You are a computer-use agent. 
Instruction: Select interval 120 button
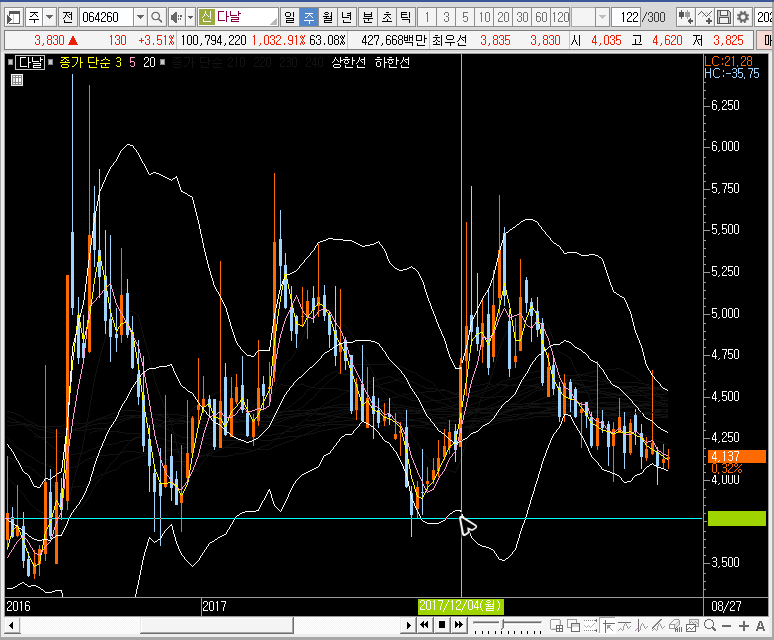point(560,18)
